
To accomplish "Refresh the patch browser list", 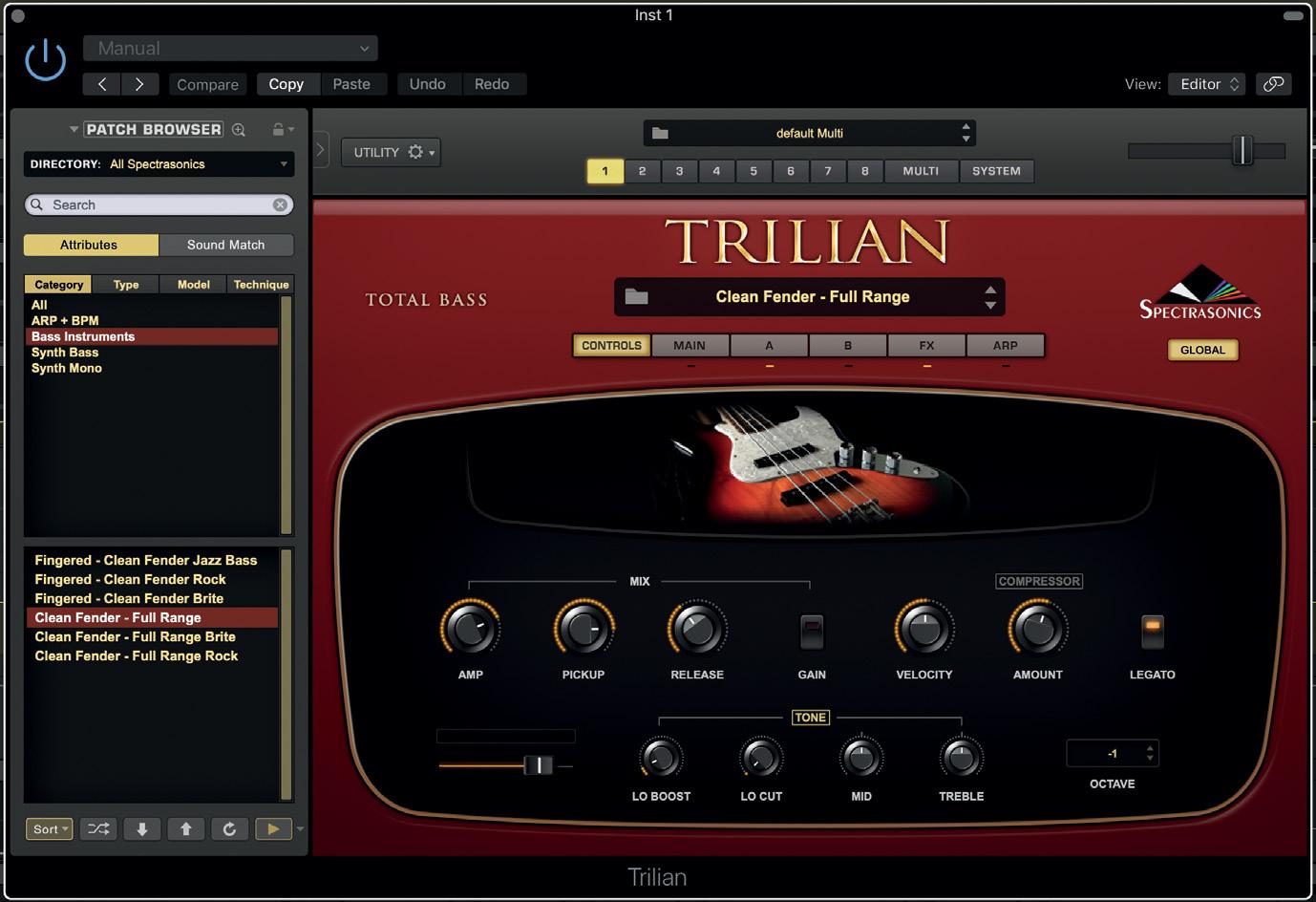I will coord(229,829).
